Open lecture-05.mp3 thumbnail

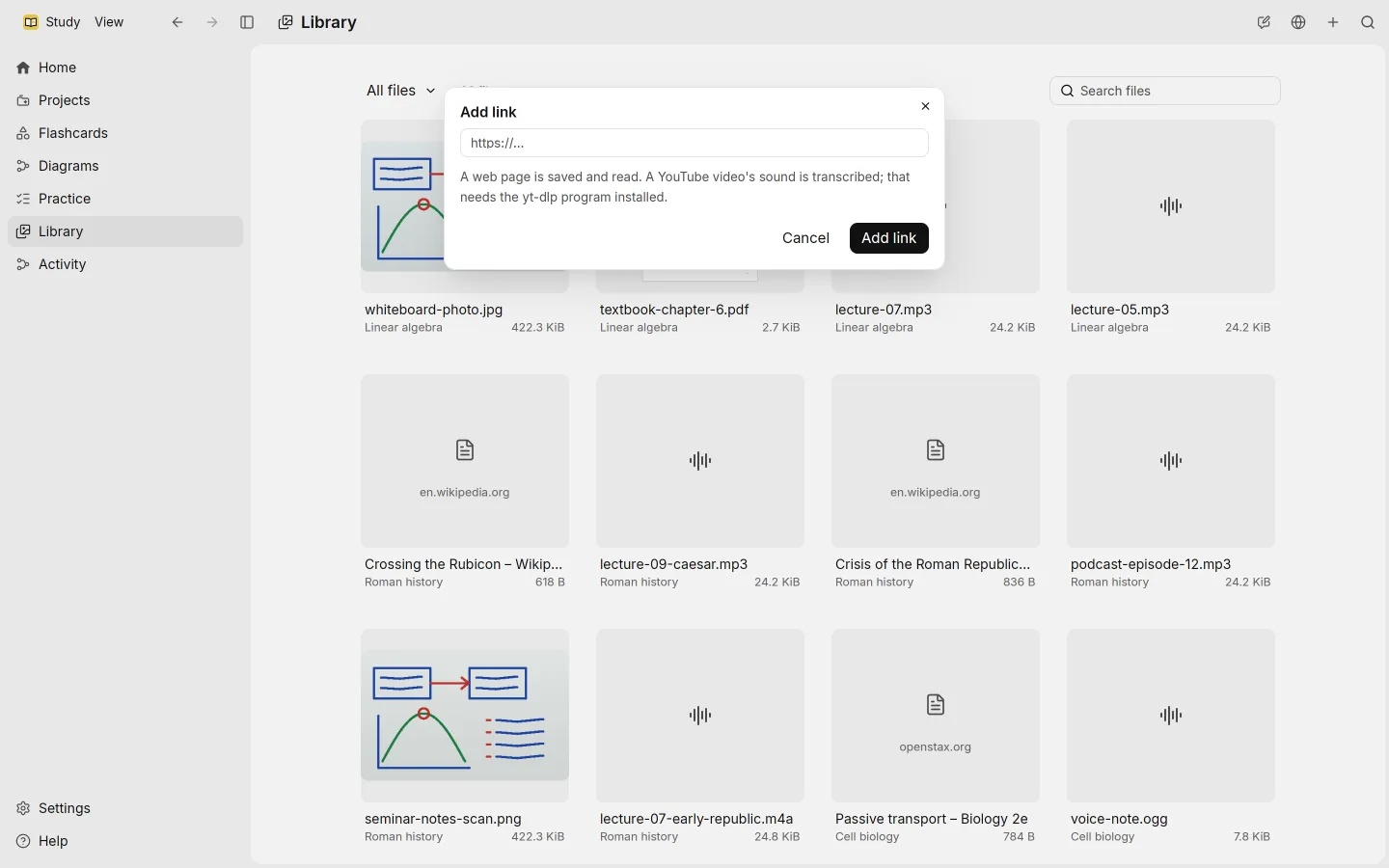[x=1171, y=206]
